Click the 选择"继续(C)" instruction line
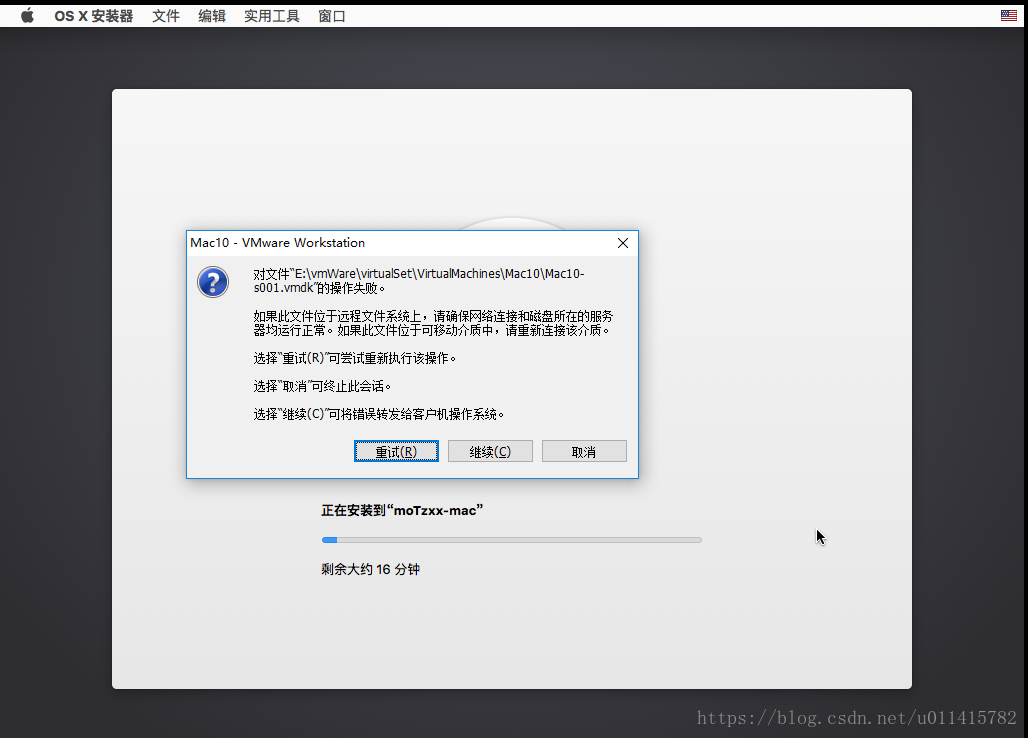Image resolution: width=1028 pixels, height=738 pixels. click(x=379, y=414)
